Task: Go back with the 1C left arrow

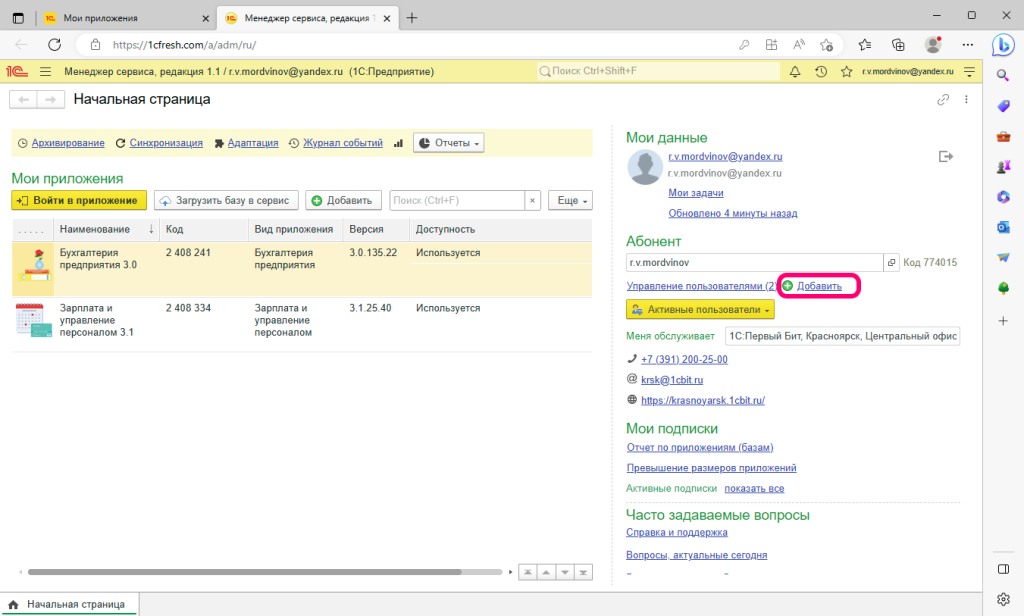Action: pyautogui.click(x=24, y=99)
